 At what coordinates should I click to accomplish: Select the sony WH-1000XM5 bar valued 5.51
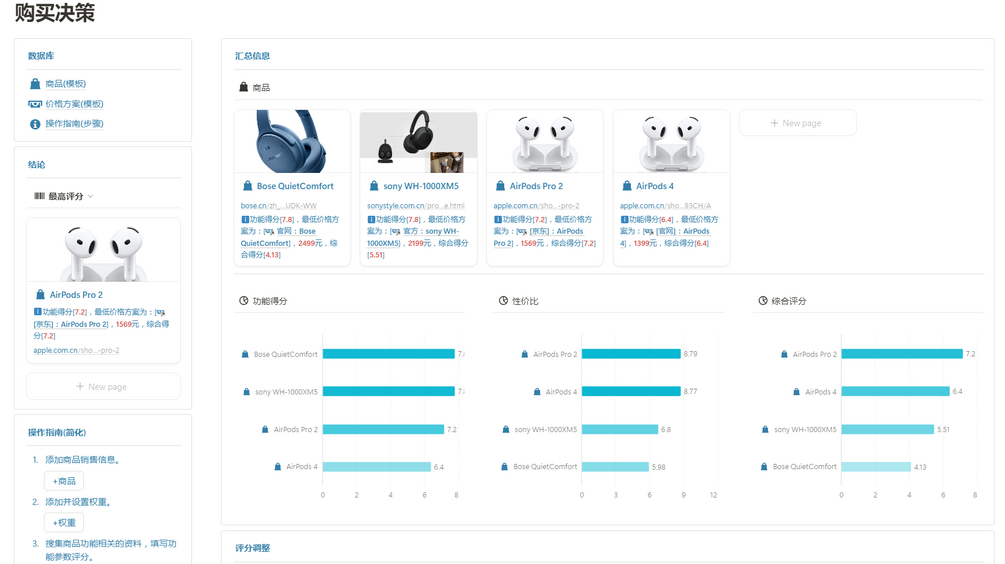(x=888, y=429)
